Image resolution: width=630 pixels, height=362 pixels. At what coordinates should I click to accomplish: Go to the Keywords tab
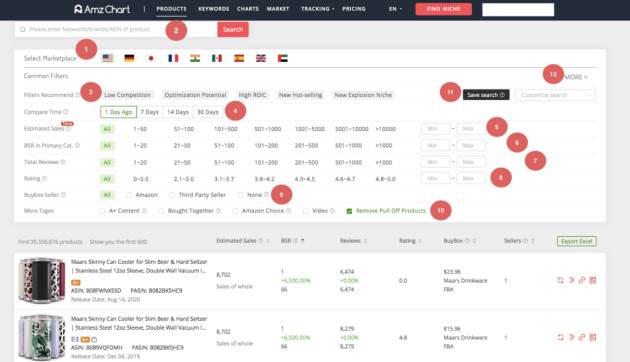213,9
